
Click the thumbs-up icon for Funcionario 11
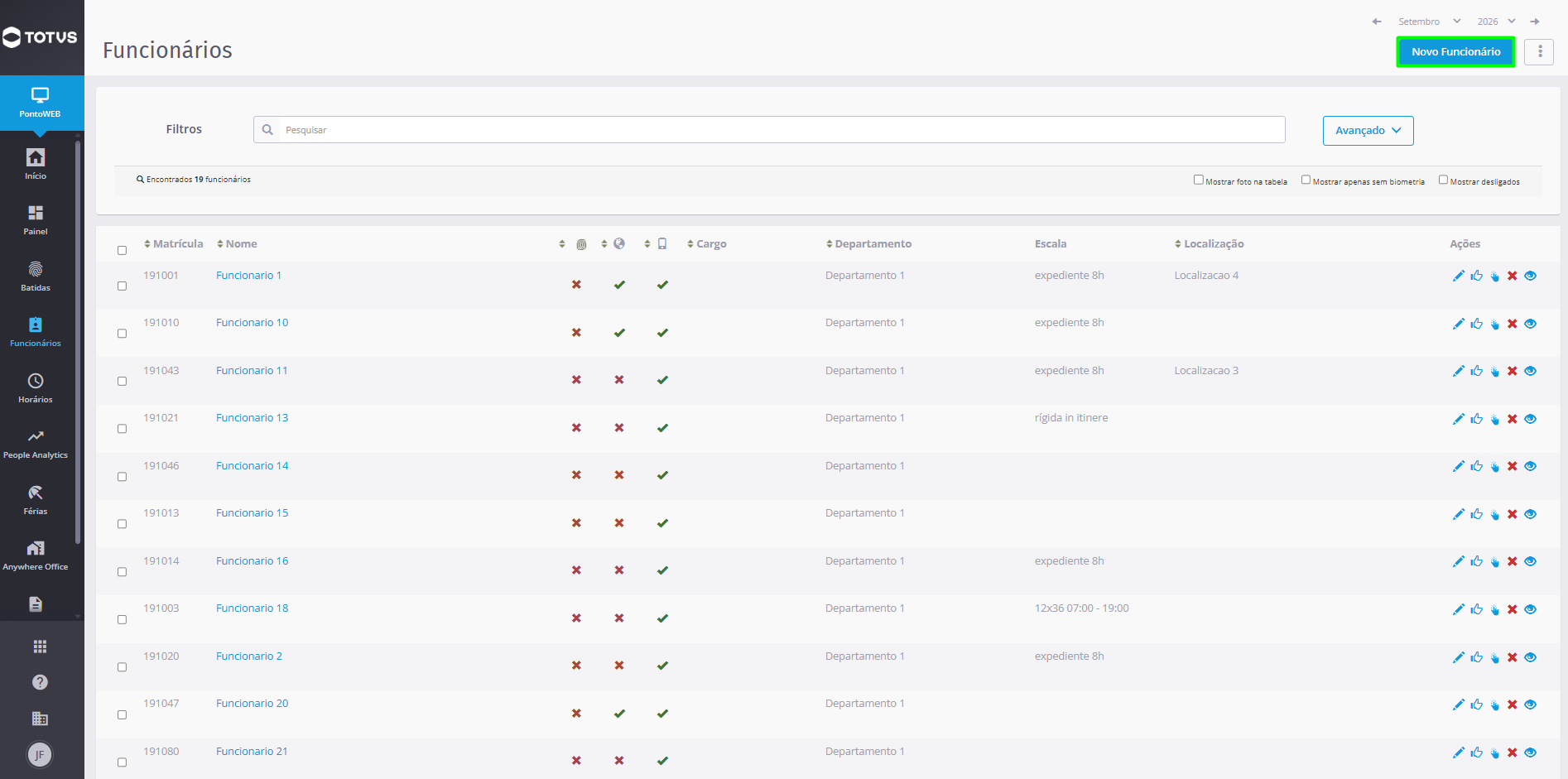point(1477,371)
